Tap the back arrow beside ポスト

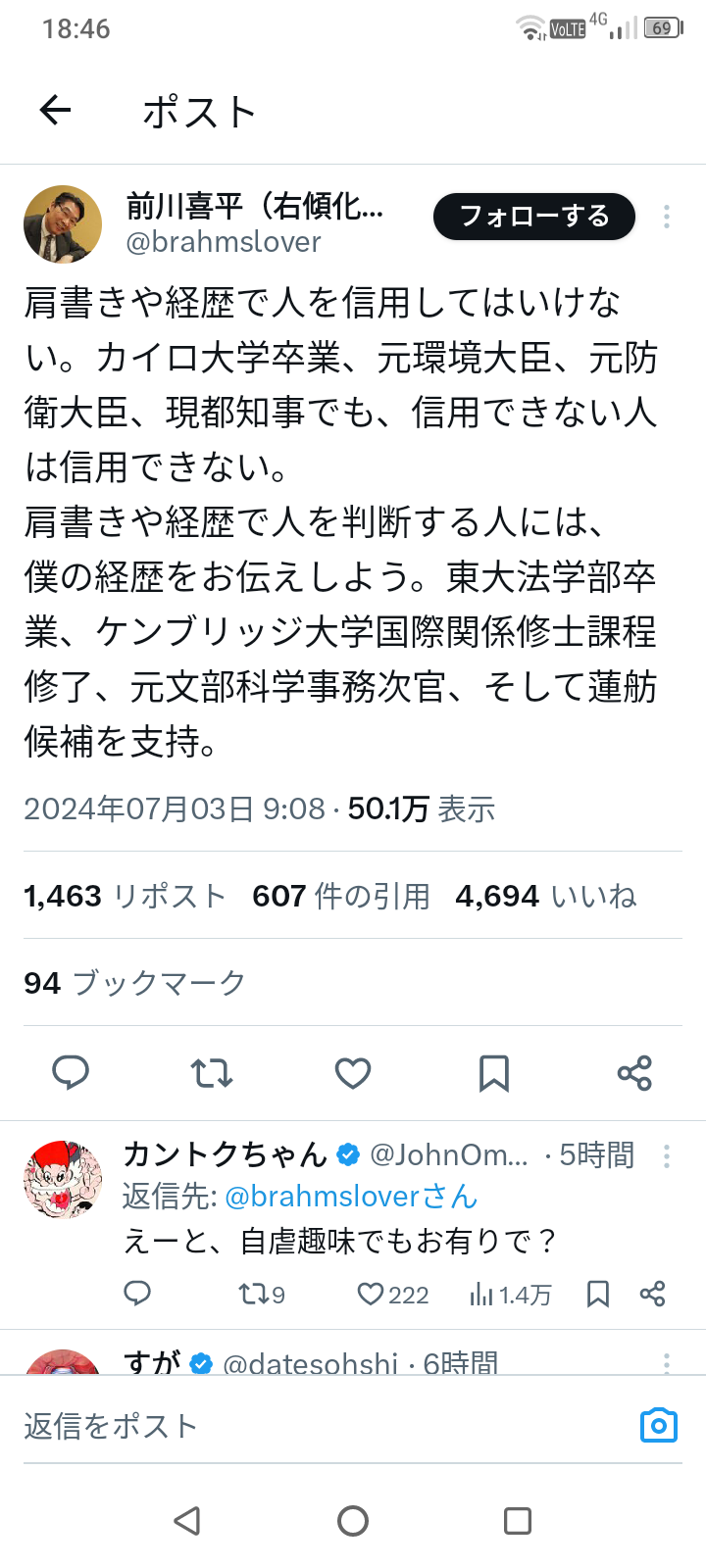pyautogui.click(x=56, y=111)
